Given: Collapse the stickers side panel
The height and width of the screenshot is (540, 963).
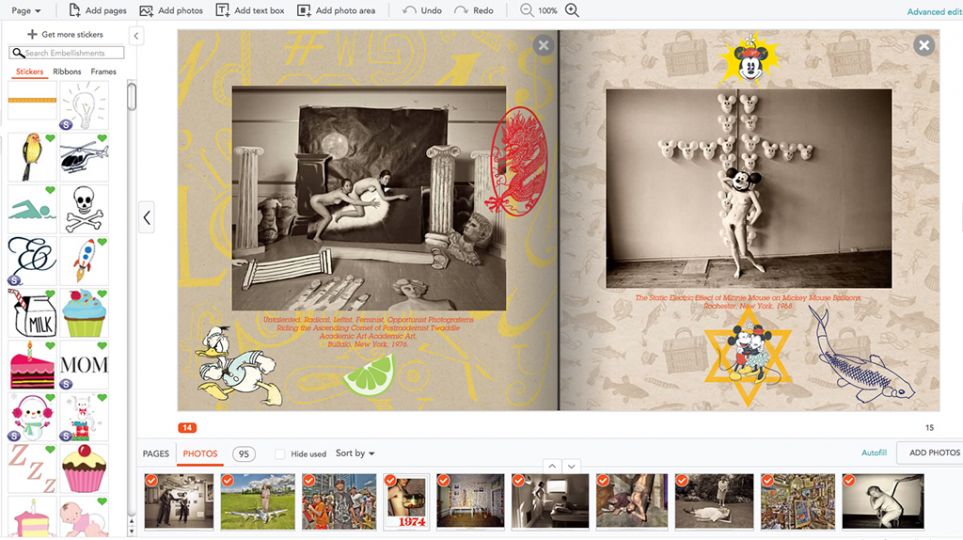Looking at the screenshot, I should click(136, 36).
